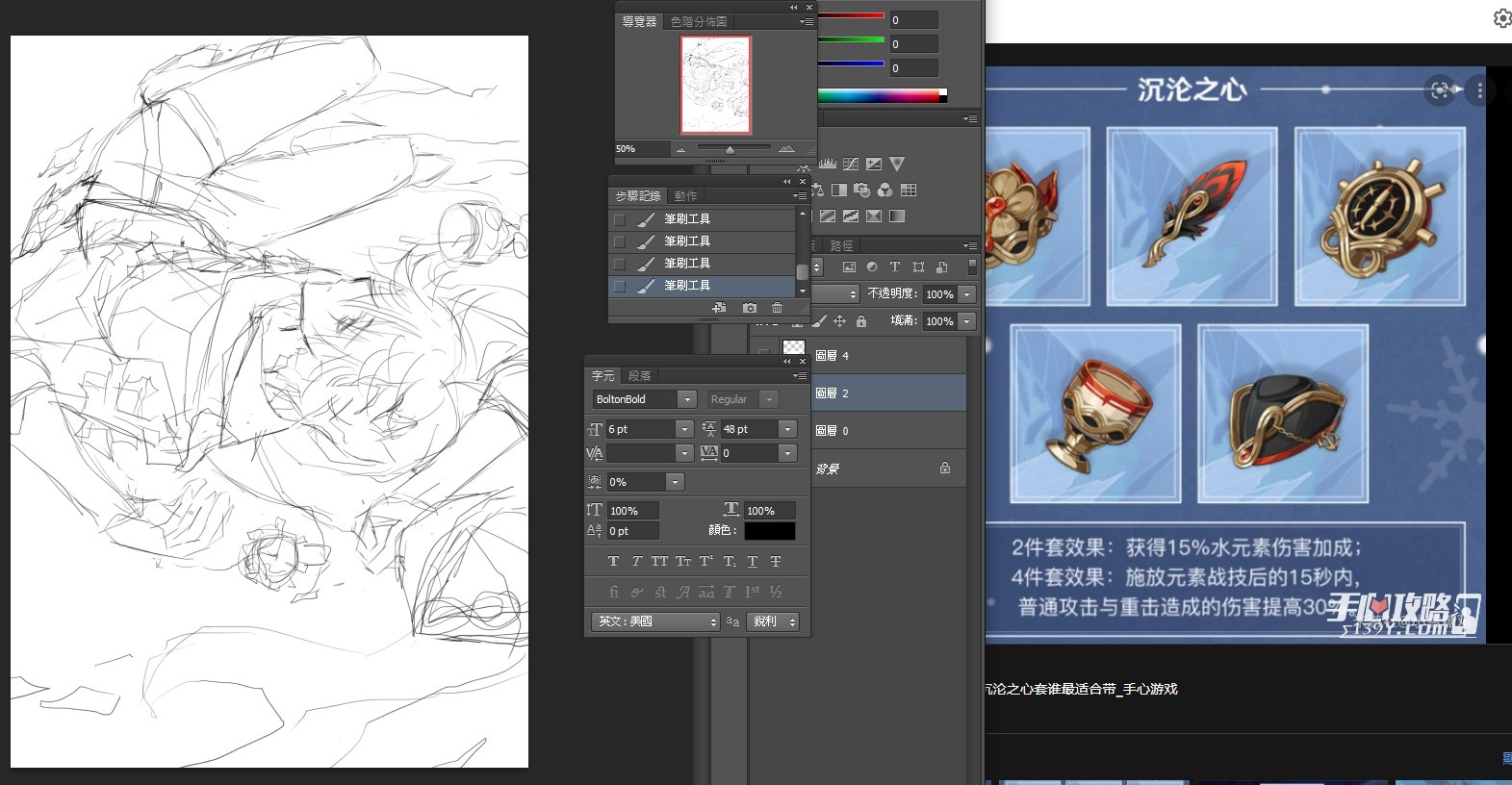Add a Color Lookup adjustment
Viewport: 1512px width, 785px height.
click(909, 190)
